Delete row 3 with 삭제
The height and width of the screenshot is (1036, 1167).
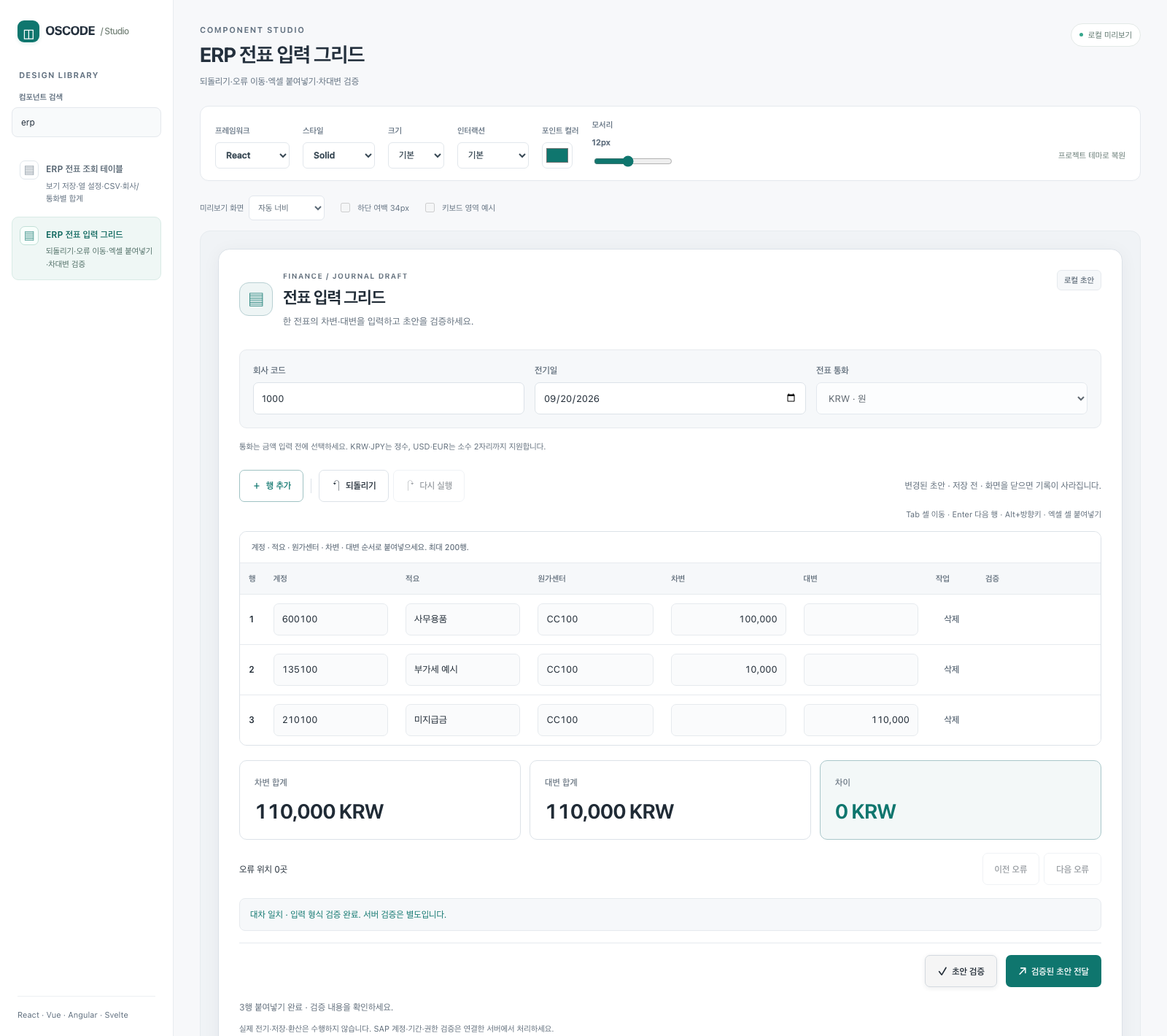(x=952, y=720)
